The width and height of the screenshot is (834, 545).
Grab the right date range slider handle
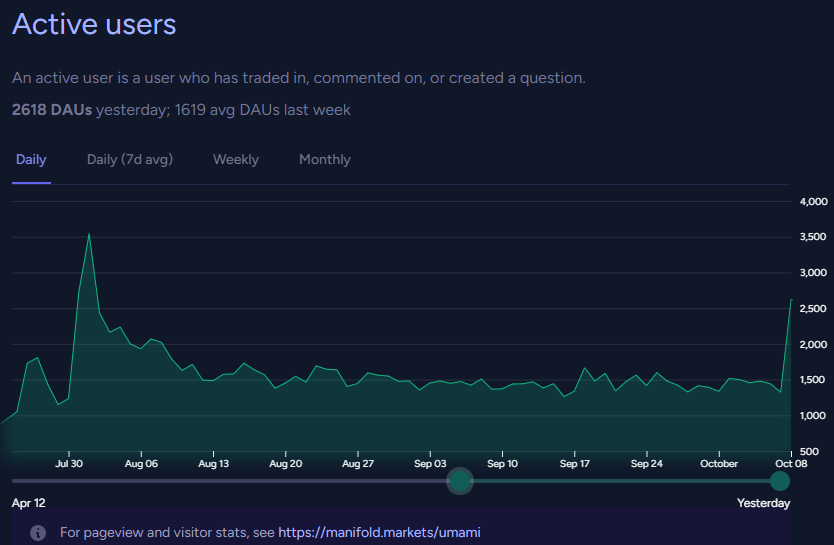point(780,481)
